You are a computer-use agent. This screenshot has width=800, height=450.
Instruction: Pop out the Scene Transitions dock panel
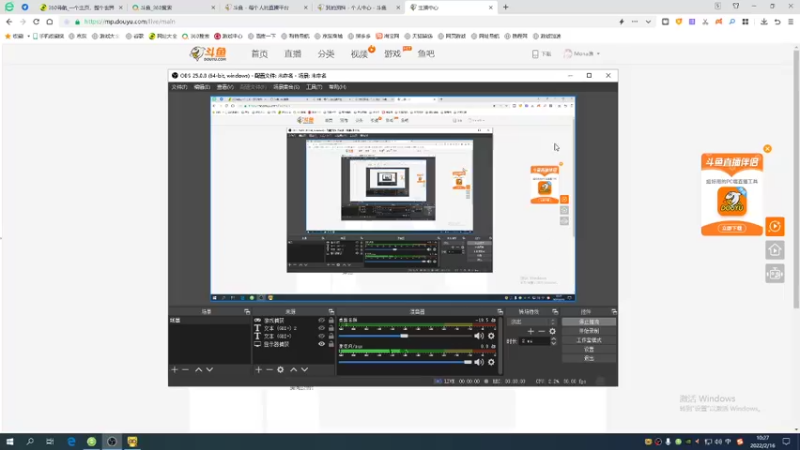click(x=555, y=312)
